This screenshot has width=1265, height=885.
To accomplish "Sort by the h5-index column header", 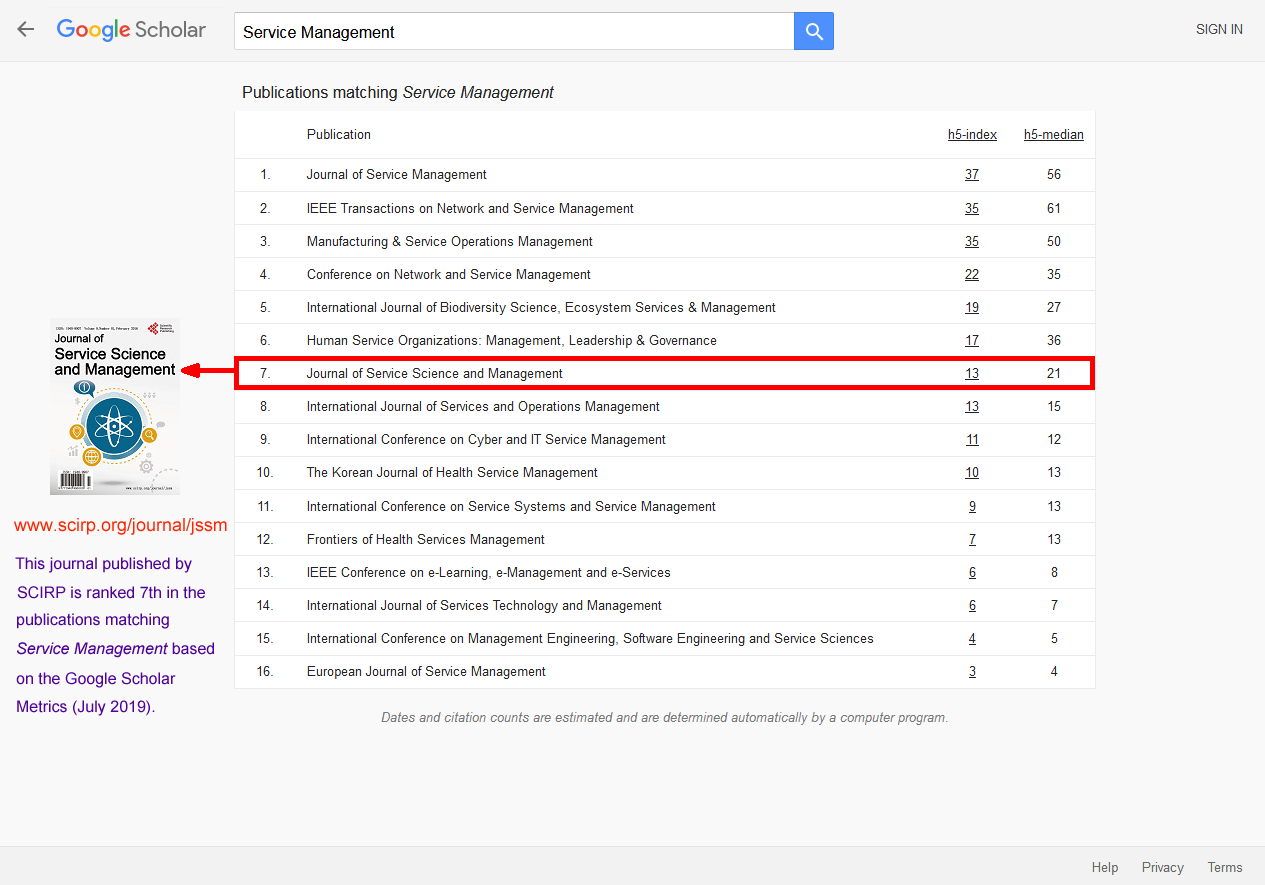I will click(972, 135).
